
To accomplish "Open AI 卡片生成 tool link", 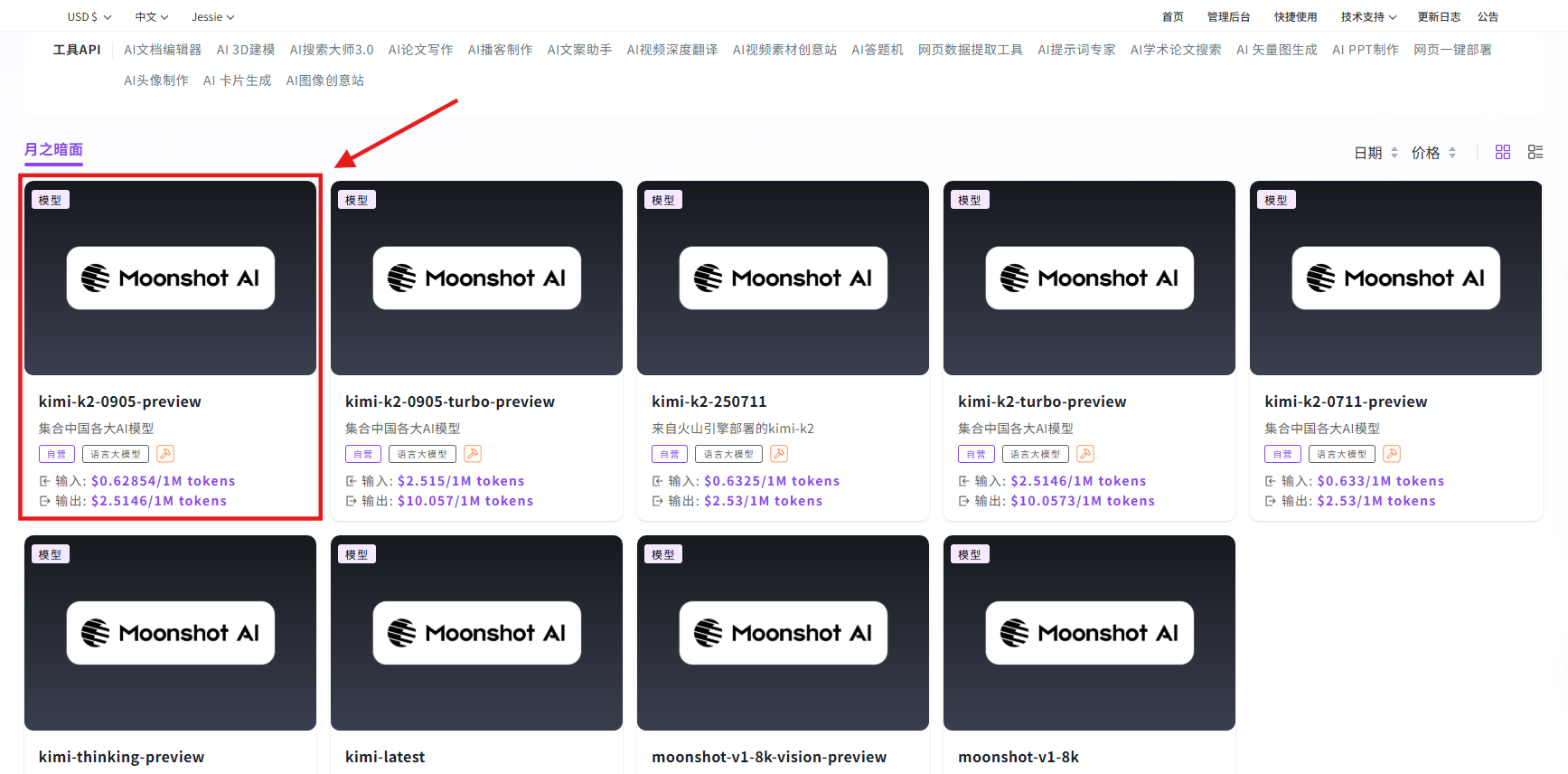I will pyautogui.click(x=238, y=80).
